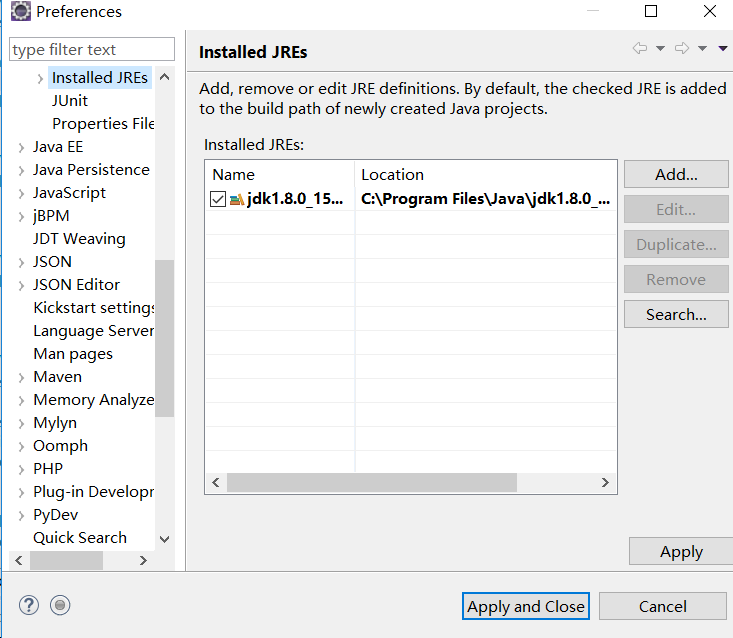733x638 pixels.
Task: Click Apply and Close
Action: point(525,606)
